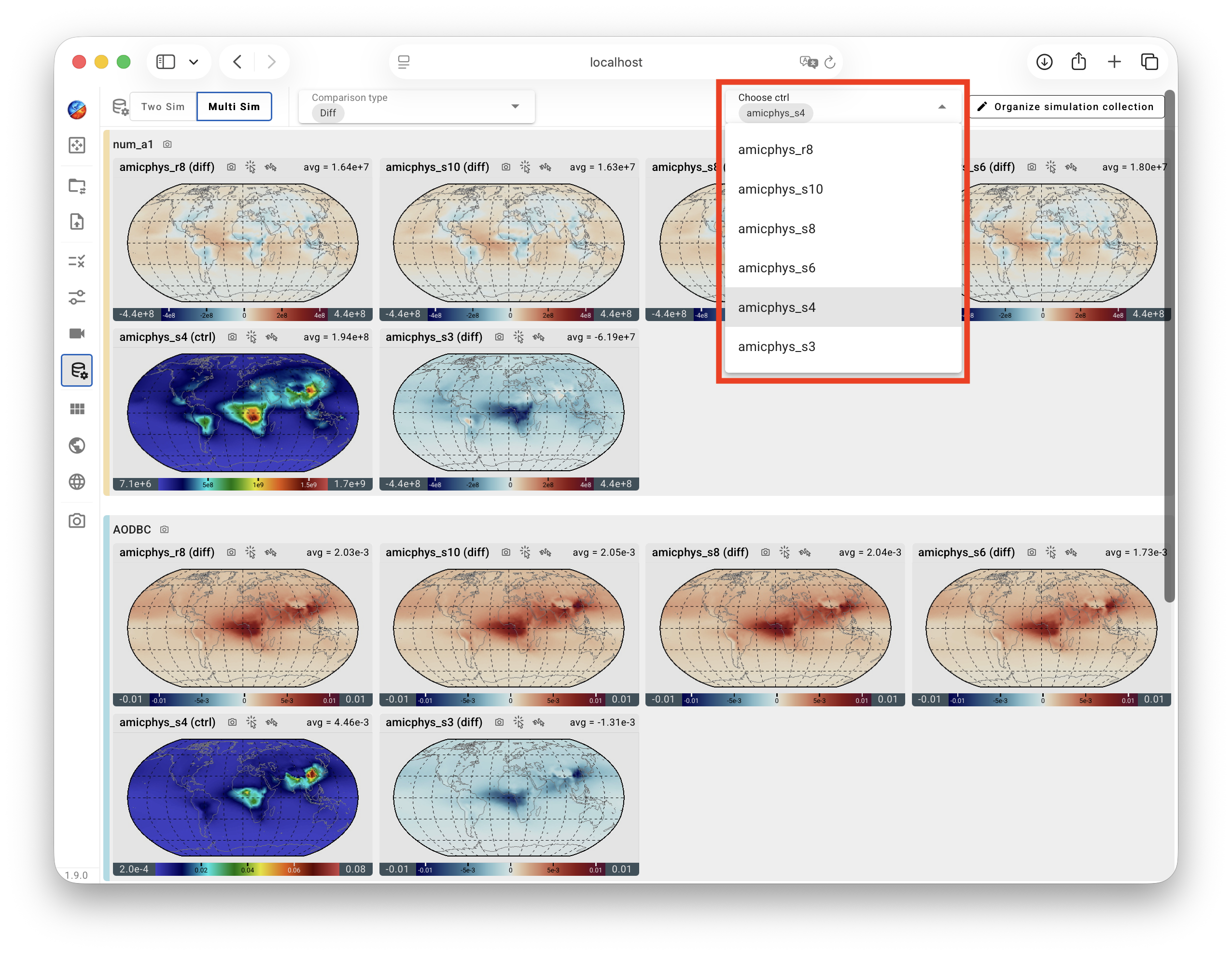The image size is (1232, 955).
Task: Click cursor-sparkle icon on AODBC amicphys_s10
Action: point(525,552)
